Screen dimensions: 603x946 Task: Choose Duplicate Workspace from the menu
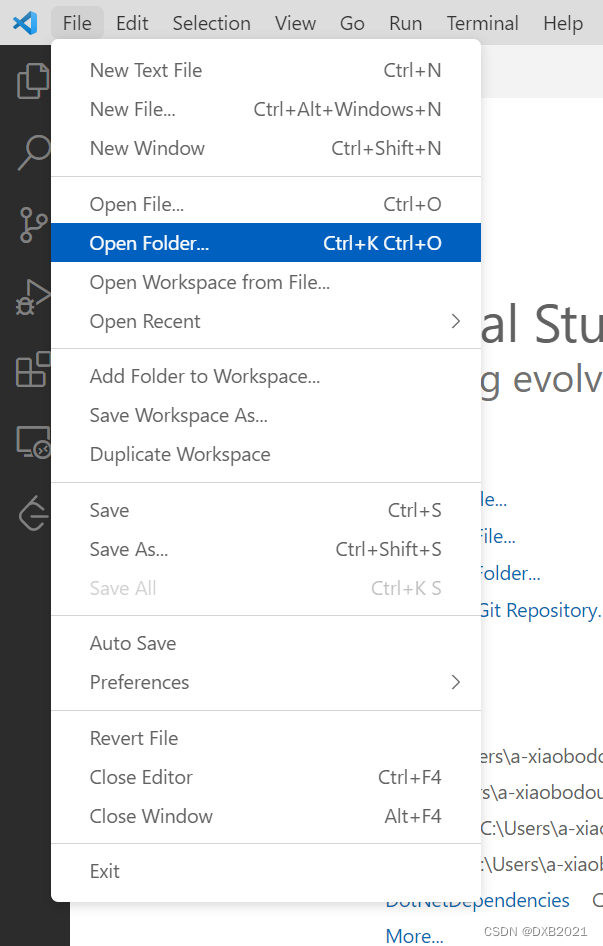(x=180, y=454)
